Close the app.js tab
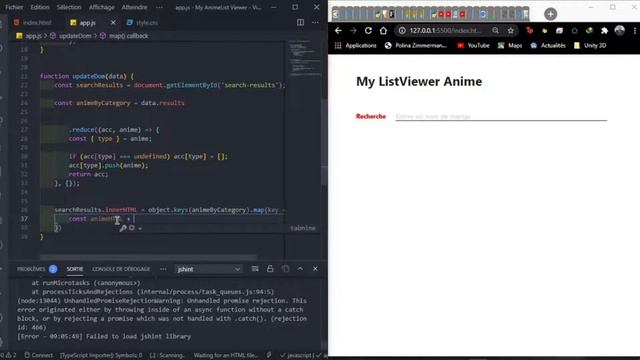The width and height of the screenshot is (640, 360). (113, 23)
